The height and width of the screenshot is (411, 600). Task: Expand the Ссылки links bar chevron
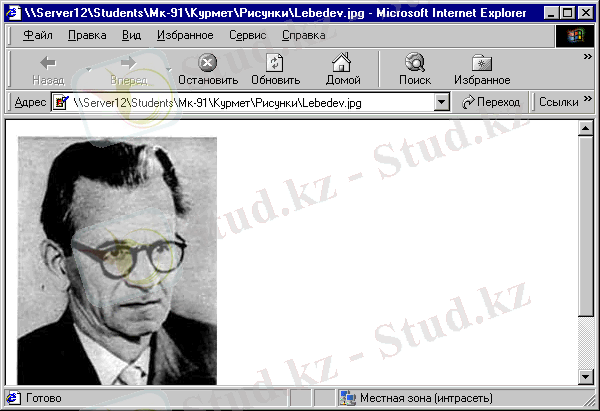(x=587, y=99)
